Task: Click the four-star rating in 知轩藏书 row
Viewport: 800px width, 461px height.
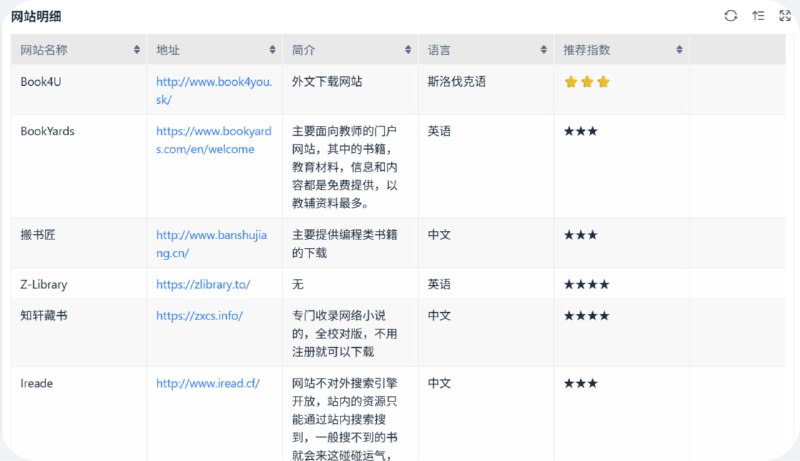Action: point(587,316)
